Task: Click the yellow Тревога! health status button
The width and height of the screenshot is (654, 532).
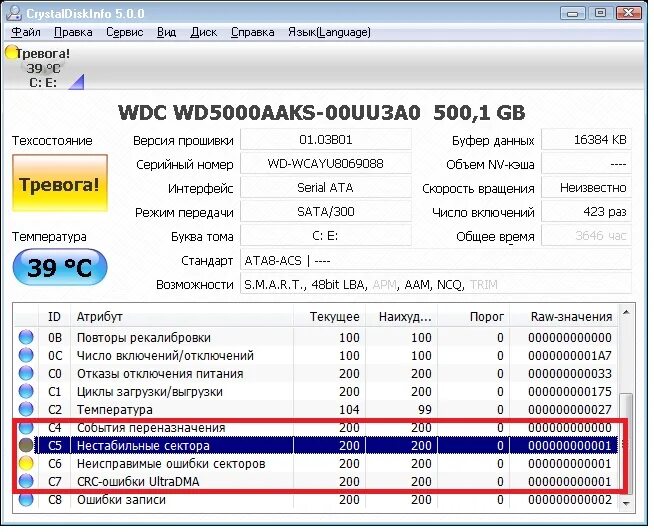Action: [x=60, y=183]
